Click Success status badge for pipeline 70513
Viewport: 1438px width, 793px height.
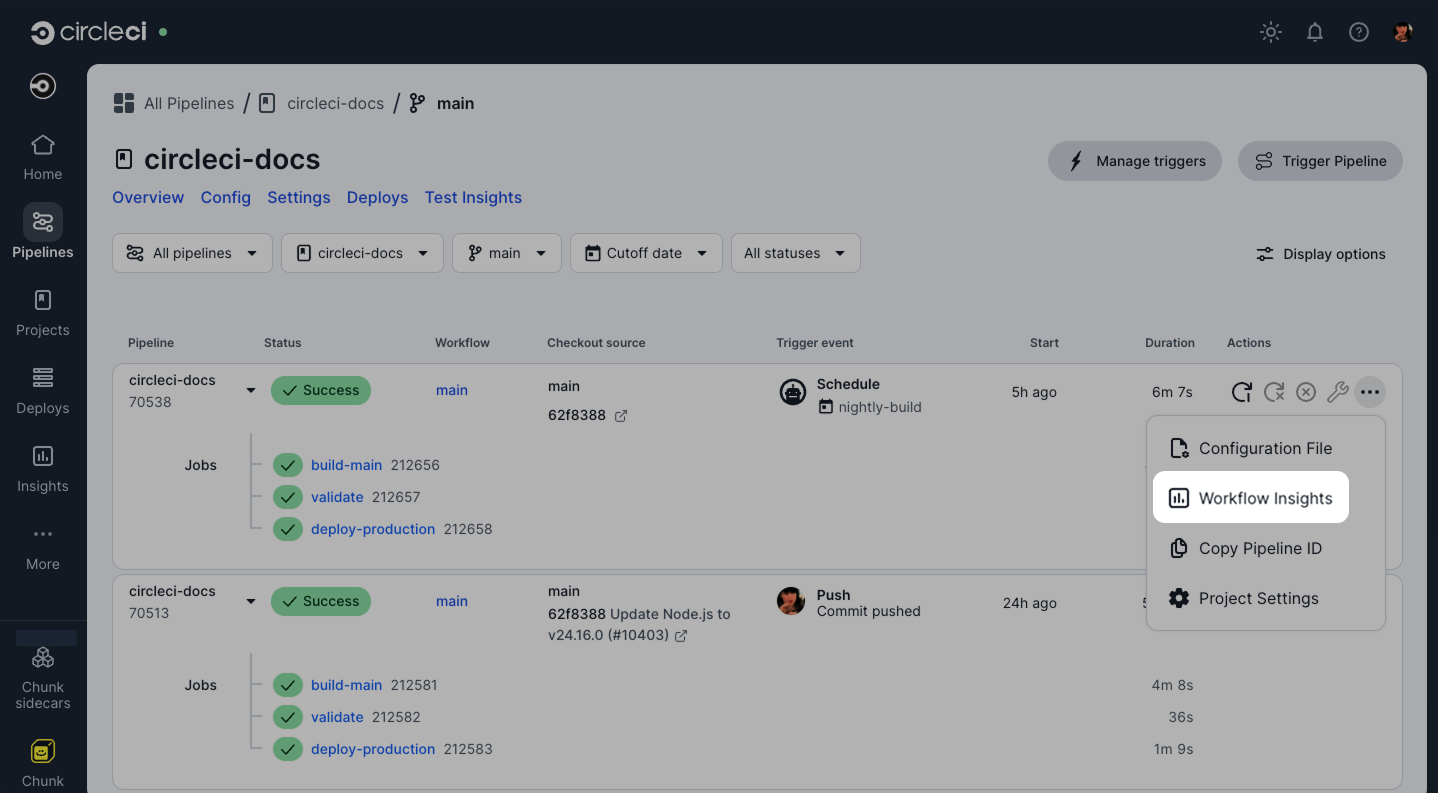321,601
